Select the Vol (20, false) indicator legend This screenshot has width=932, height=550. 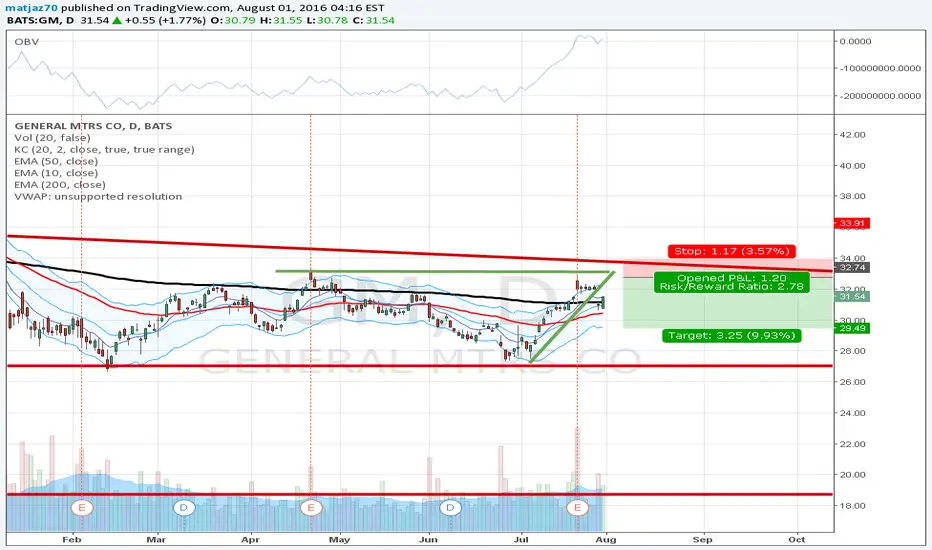[x=52, y=138]
